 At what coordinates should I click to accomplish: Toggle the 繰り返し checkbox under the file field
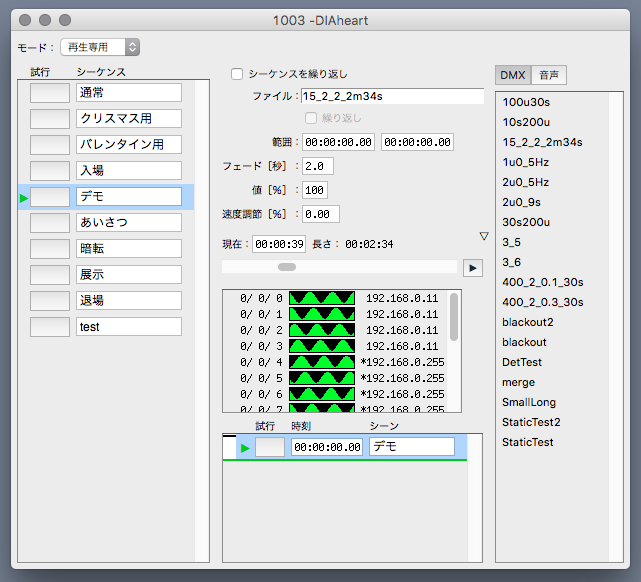311,118
